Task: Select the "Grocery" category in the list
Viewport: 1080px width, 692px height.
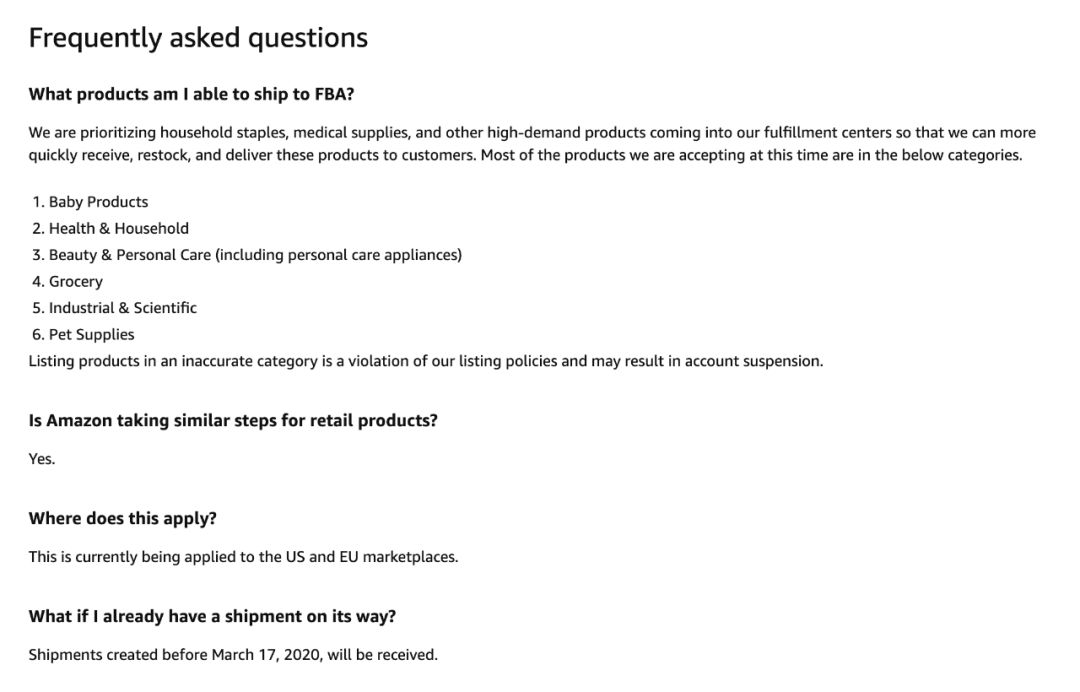Action: (x=76, y=282)
